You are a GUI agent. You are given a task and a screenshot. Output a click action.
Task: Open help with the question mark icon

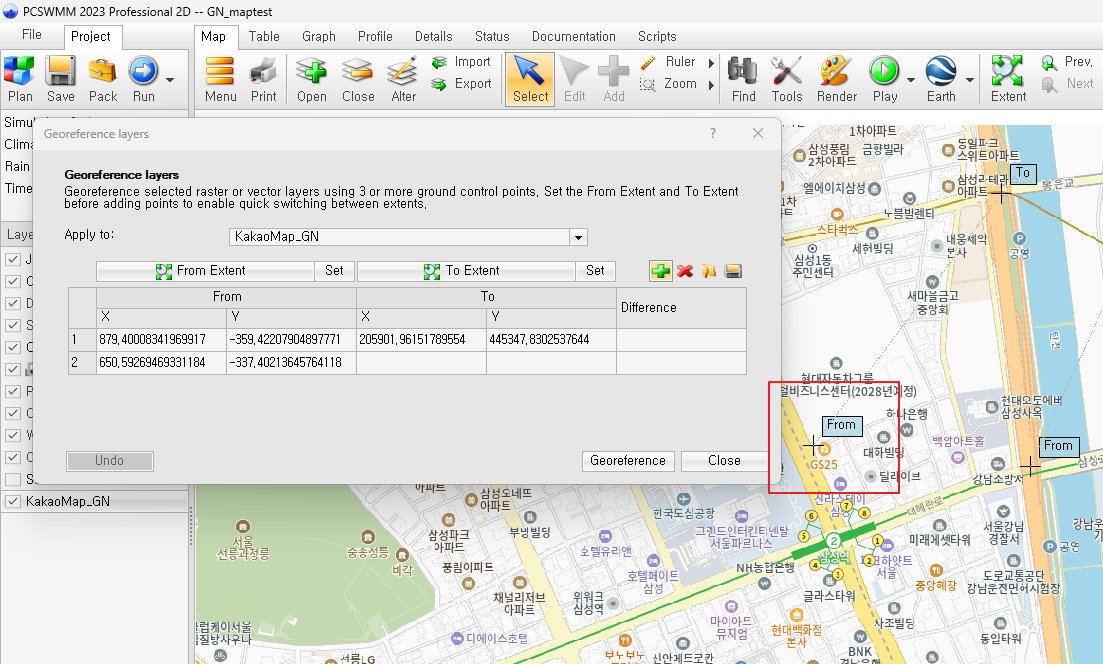pyautogui.click(x=713, y=133)
